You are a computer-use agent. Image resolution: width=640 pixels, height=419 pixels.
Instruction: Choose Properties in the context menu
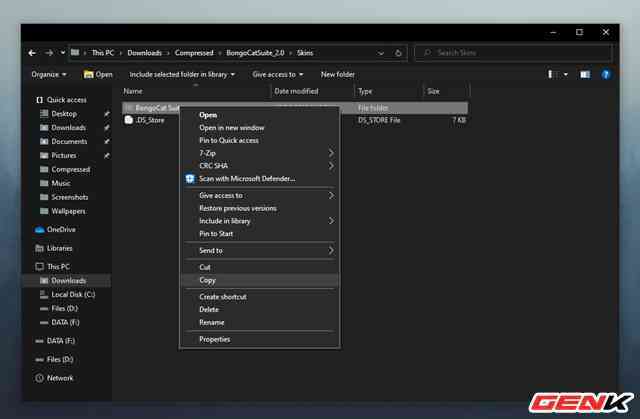pos(260,339)
